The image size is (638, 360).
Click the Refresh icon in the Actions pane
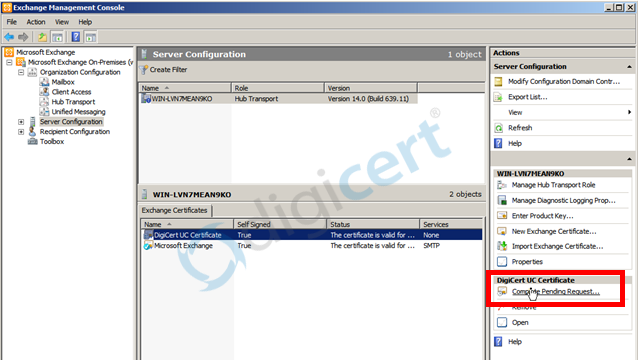click(x=498, y=128)
